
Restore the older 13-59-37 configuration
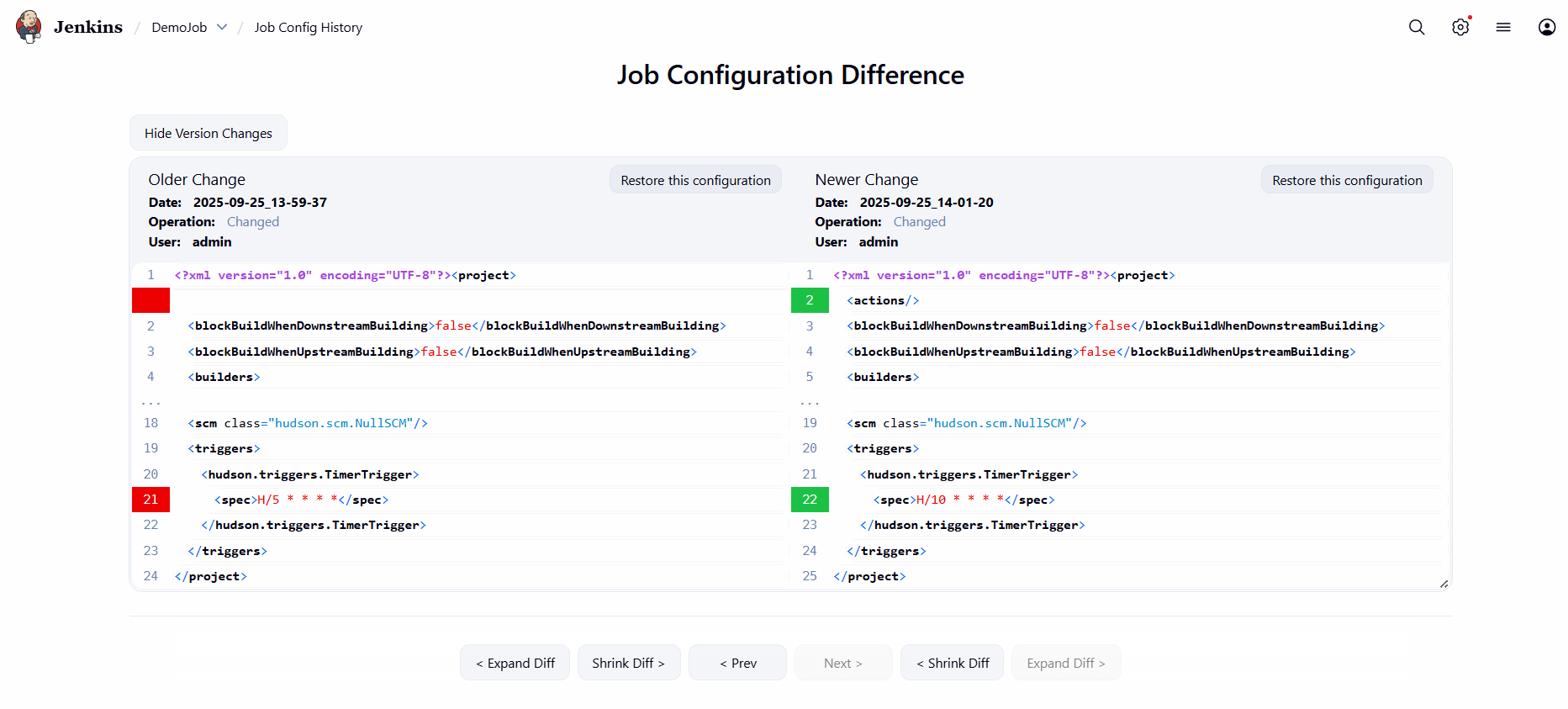(x=695, y=180)
